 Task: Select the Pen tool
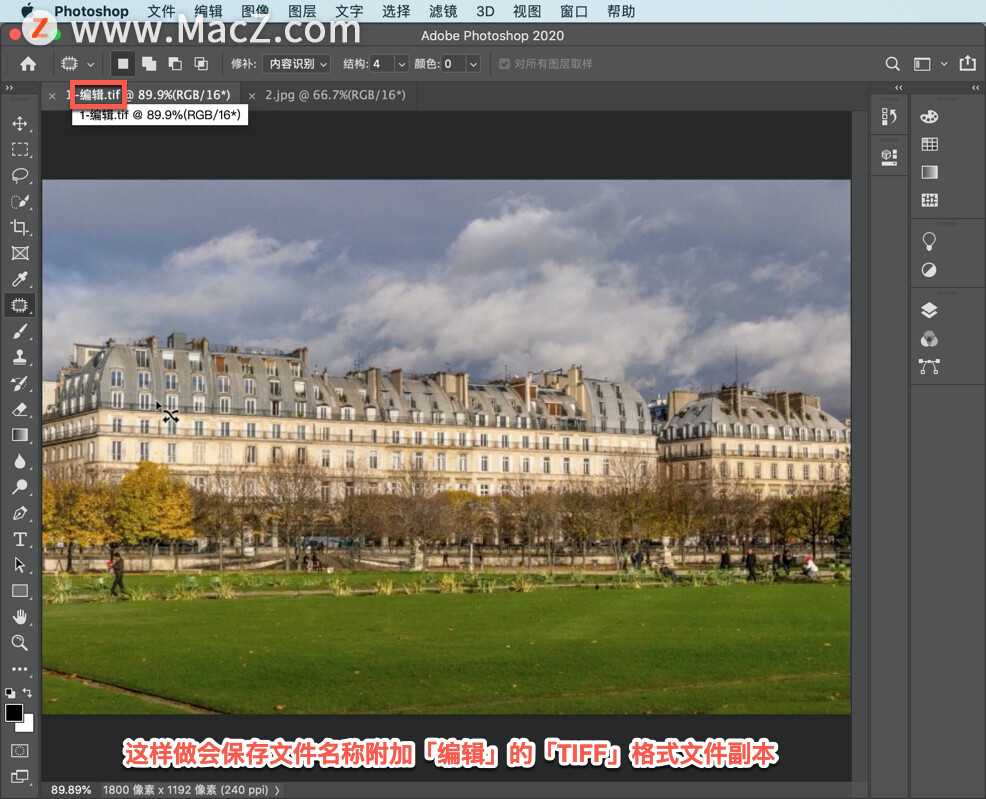coord(19,513)
